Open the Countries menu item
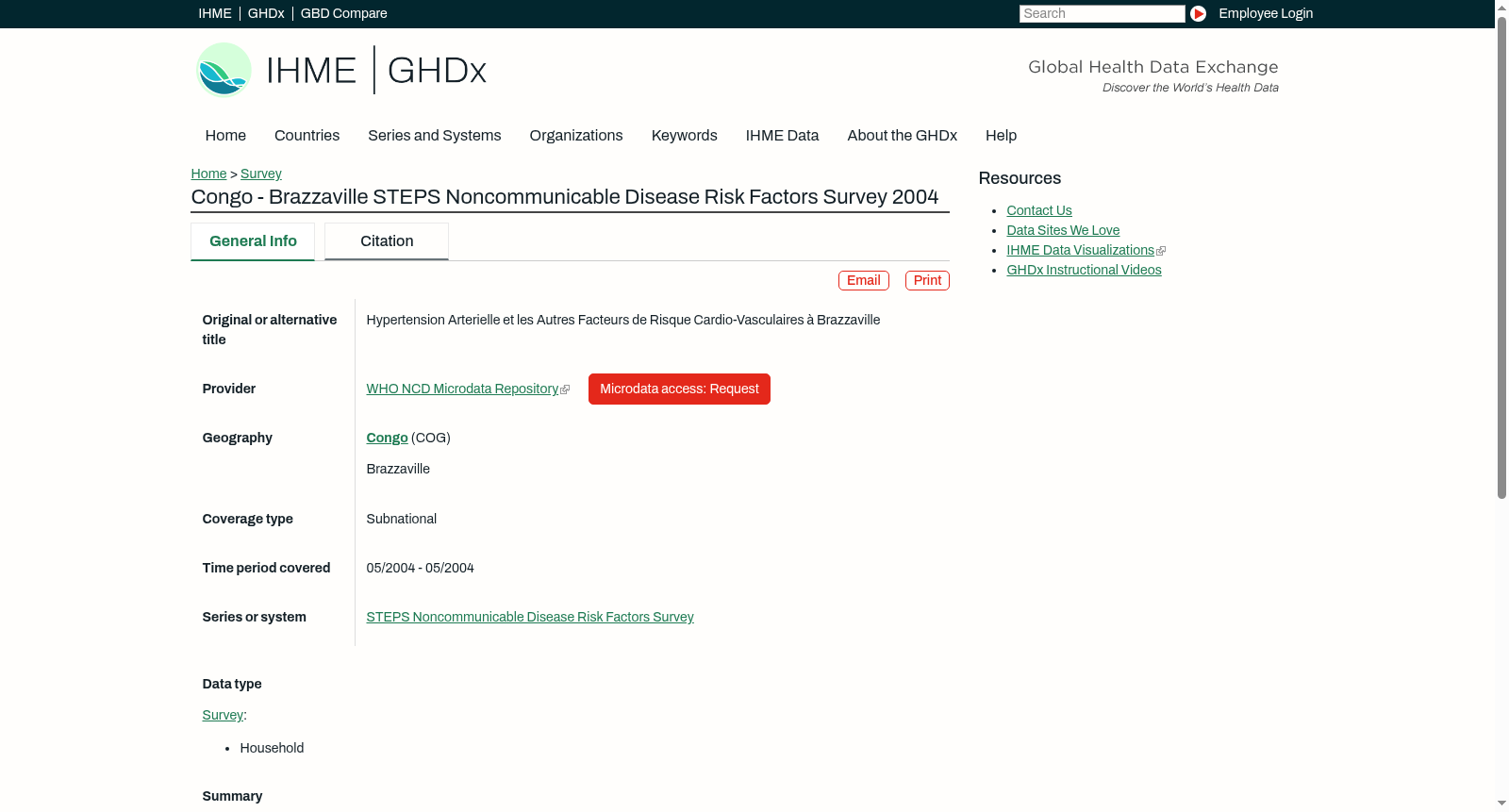This screenshot has width=1509, height=812. (307, 136)
